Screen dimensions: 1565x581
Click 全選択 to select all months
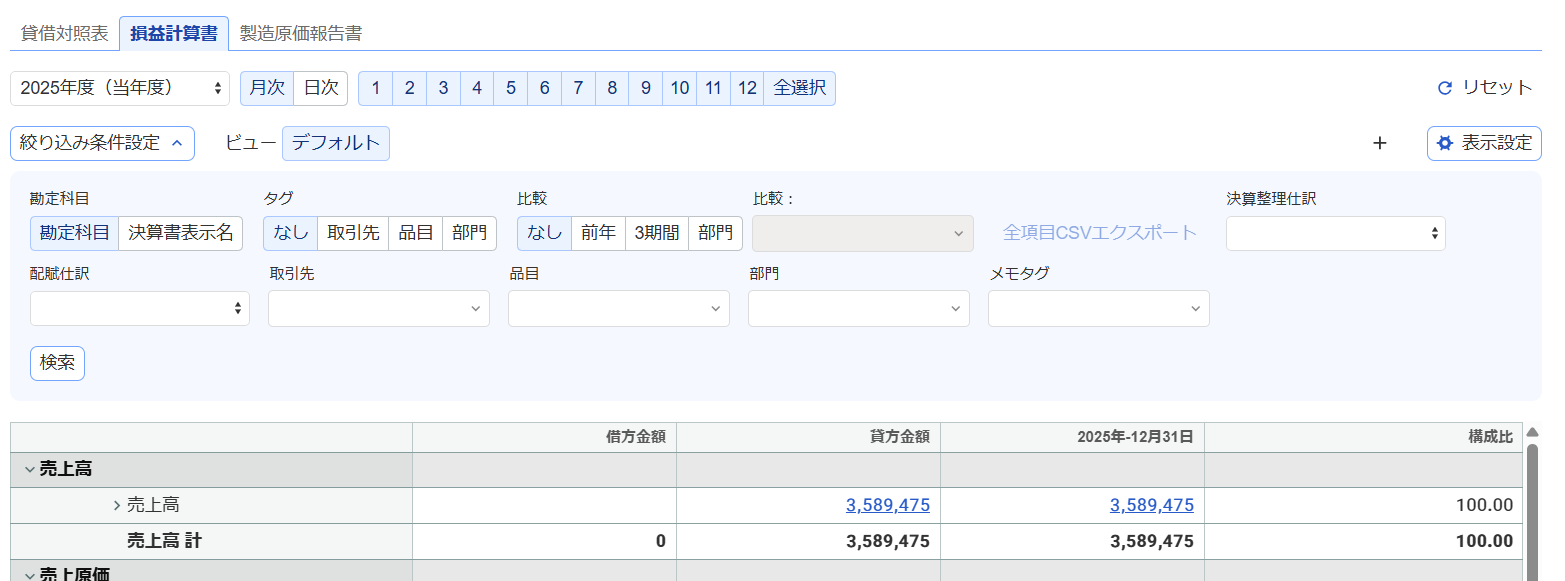tap(799, 88)
